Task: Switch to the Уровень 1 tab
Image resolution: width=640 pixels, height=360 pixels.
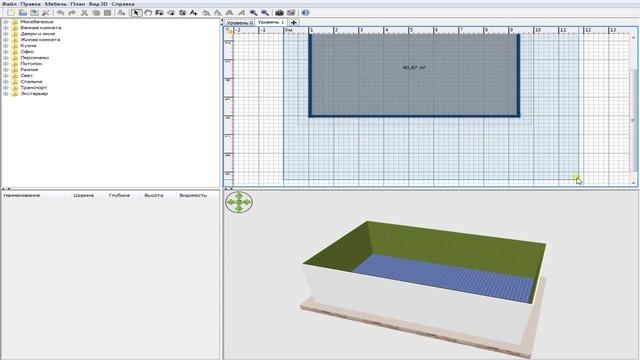Action: 271,22
